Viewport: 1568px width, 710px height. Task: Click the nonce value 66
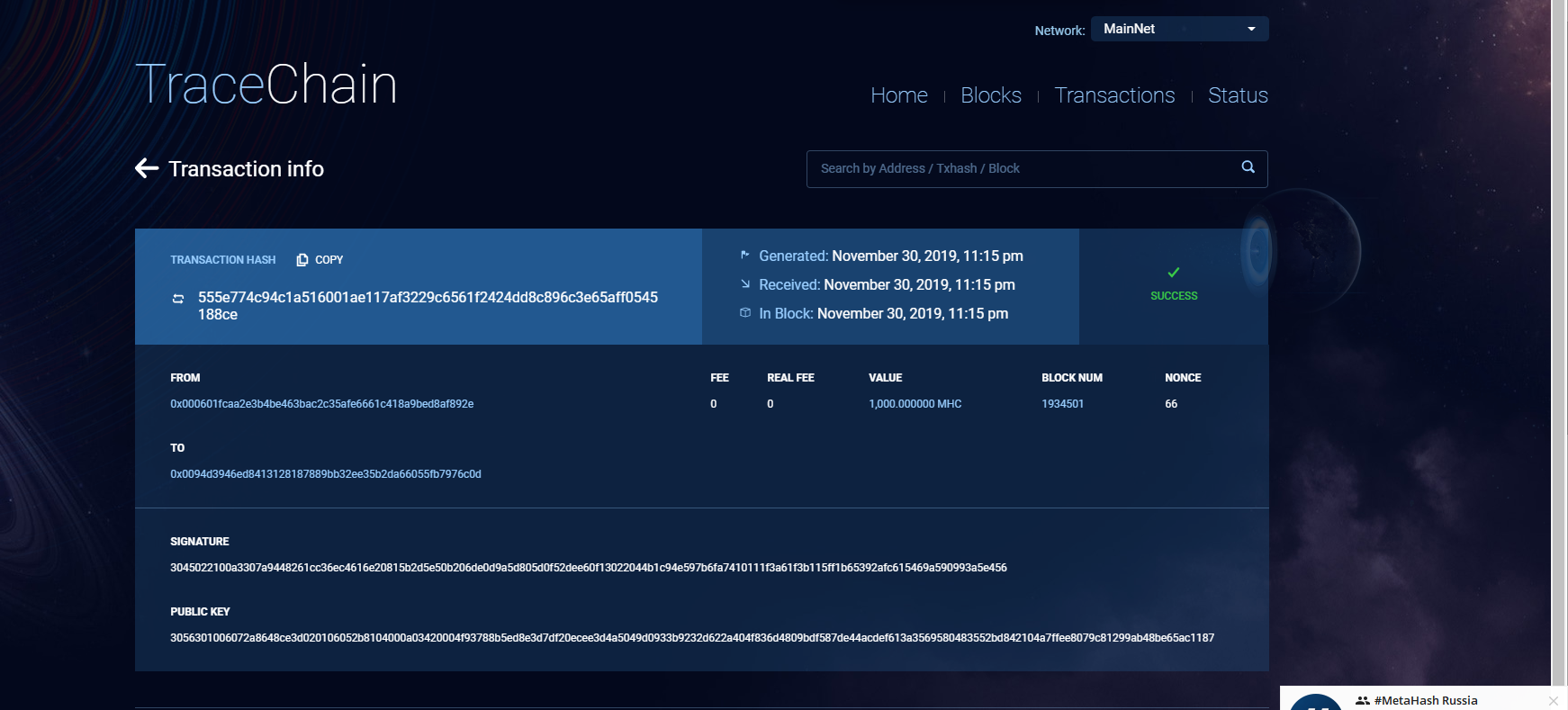click(x=1171, y=404)
